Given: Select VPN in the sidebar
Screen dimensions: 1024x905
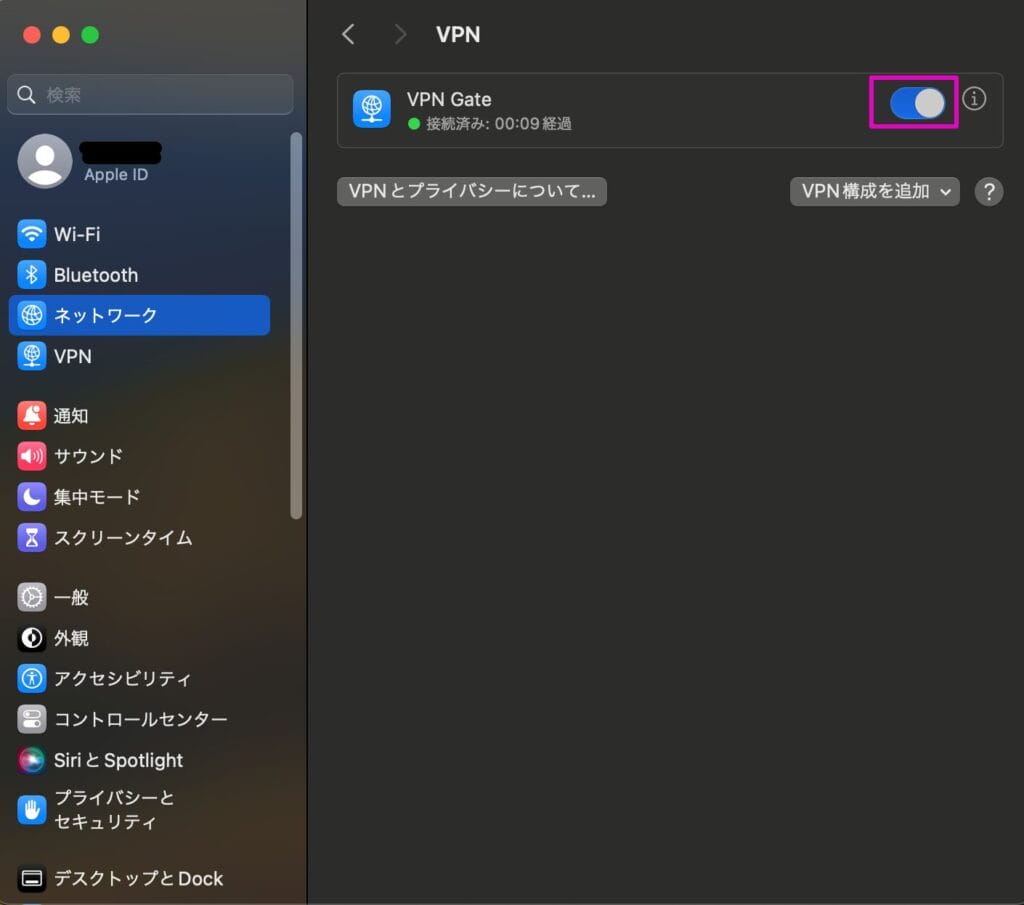Looking at the screenshot, I should [x=139, y=357].
